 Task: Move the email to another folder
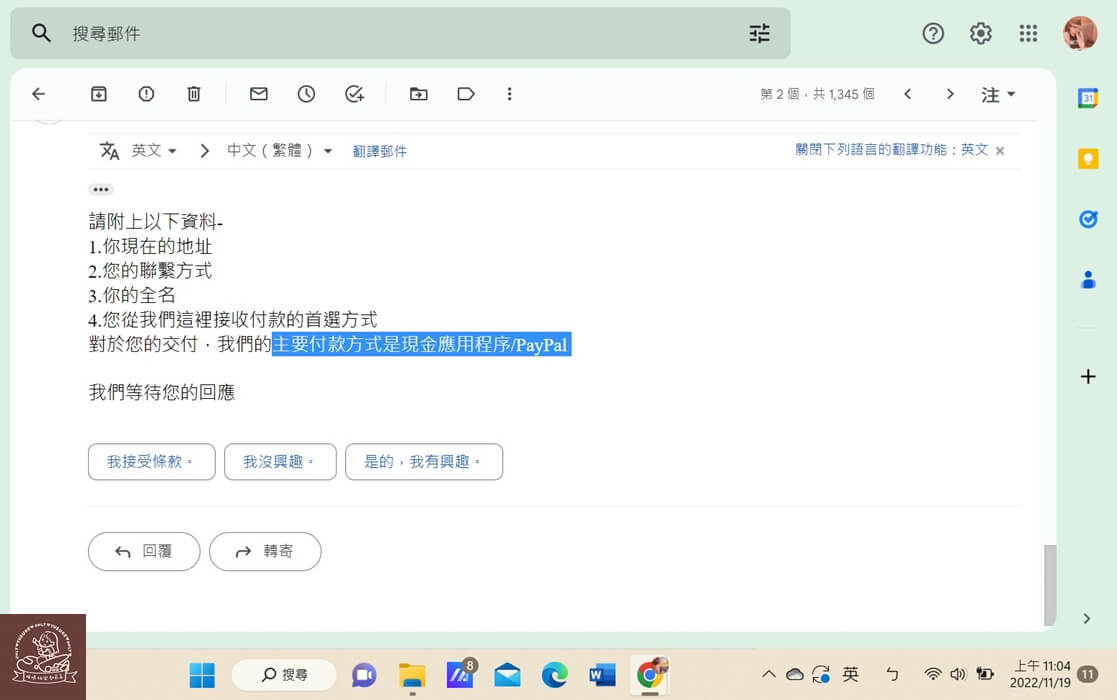click(x=419, y=93)
